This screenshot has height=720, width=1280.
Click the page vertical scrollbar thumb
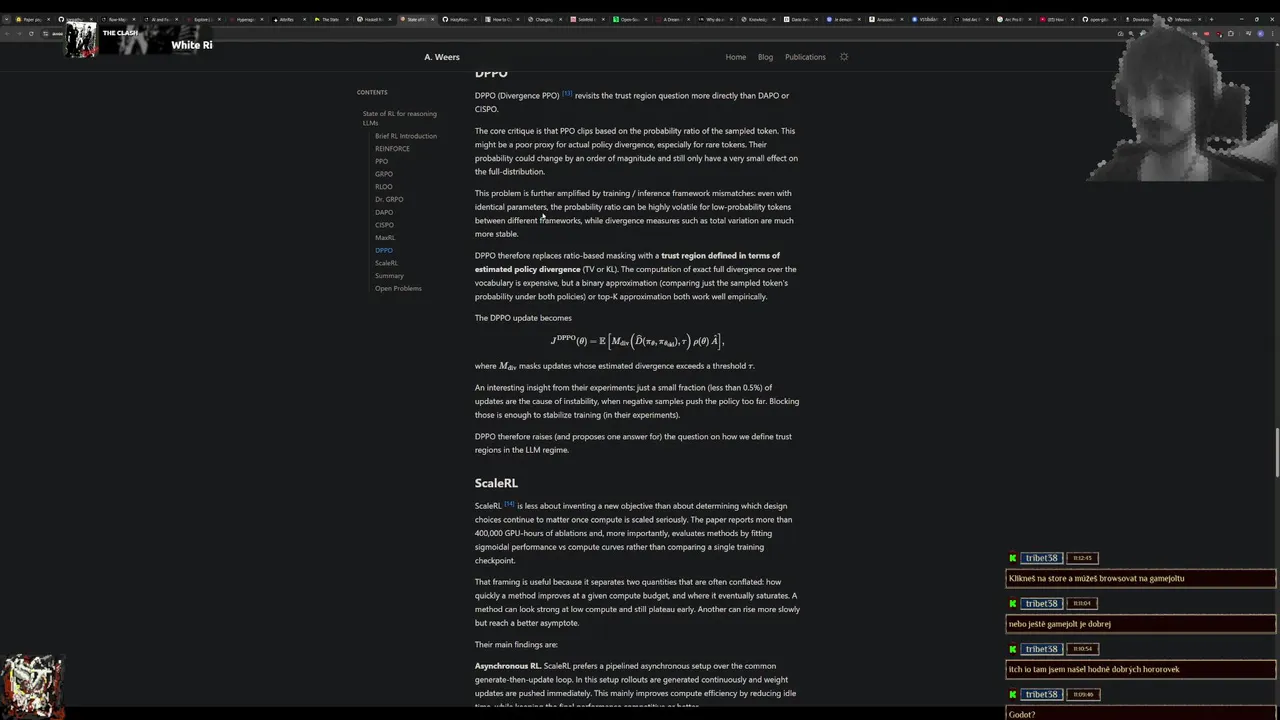pyautogui.click(x=1276, y=453)
